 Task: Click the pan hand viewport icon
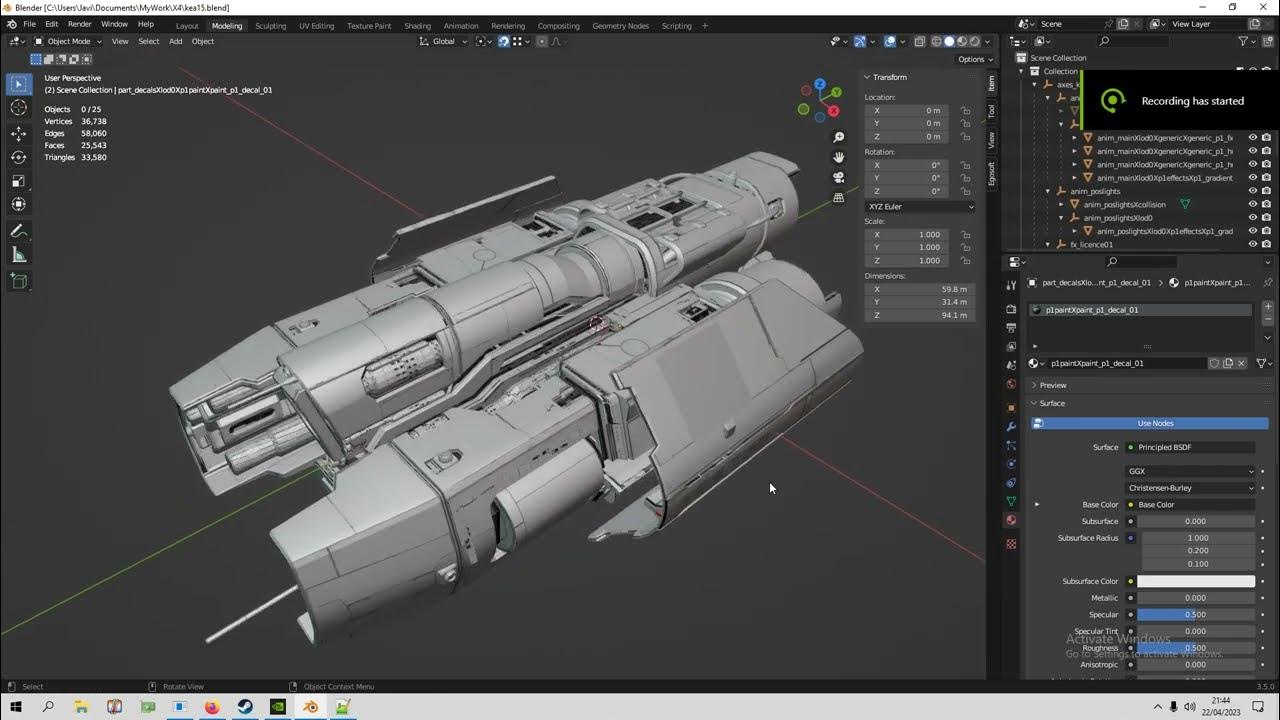(x=839, y=157)
